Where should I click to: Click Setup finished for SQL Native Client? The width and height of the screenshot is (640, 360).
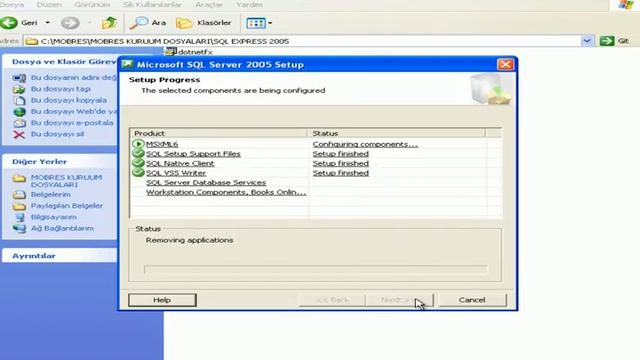tap(340, 163)
